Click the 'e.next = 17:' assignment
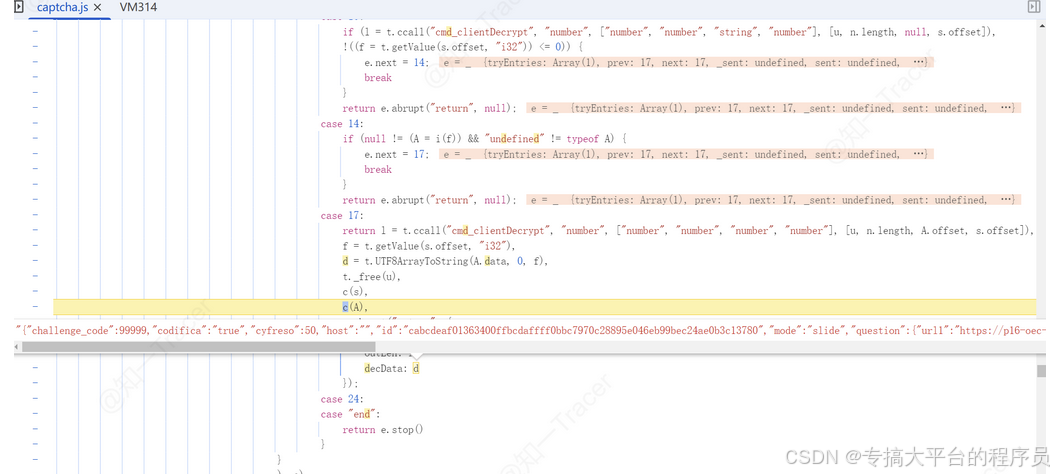Screen dimensions: 1054x474 [x=397, y=154]
